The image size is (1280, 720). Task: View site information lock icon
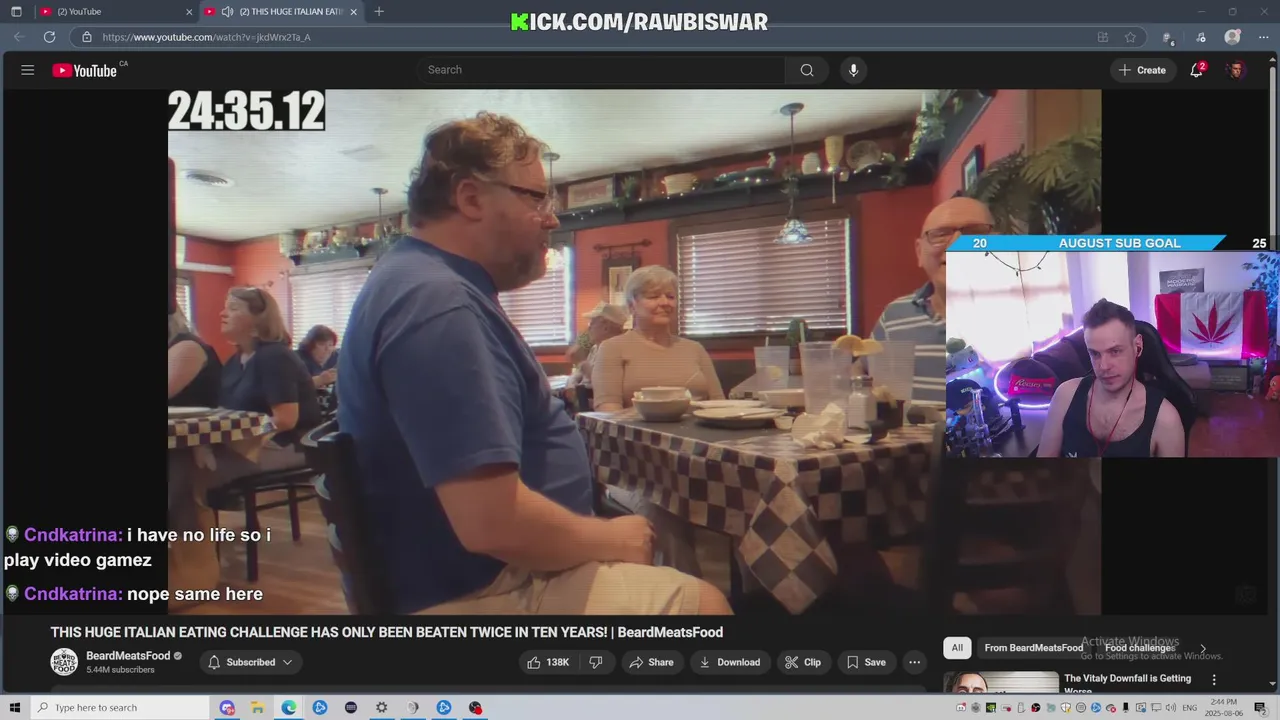click(x=87, y=37)
